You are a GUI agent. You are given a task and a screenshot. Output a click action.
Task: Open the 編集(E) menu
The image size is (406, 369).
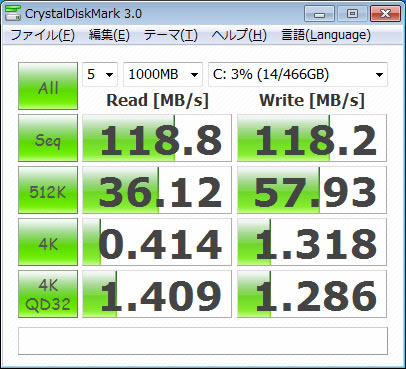pos(109,35)
